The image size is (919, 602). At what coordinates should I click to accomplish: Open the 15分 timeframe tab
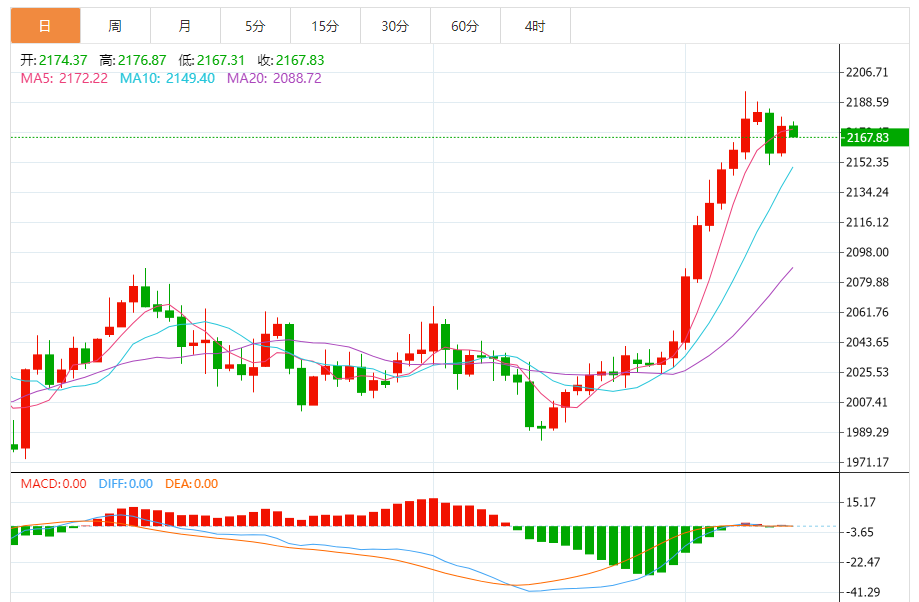325,26
